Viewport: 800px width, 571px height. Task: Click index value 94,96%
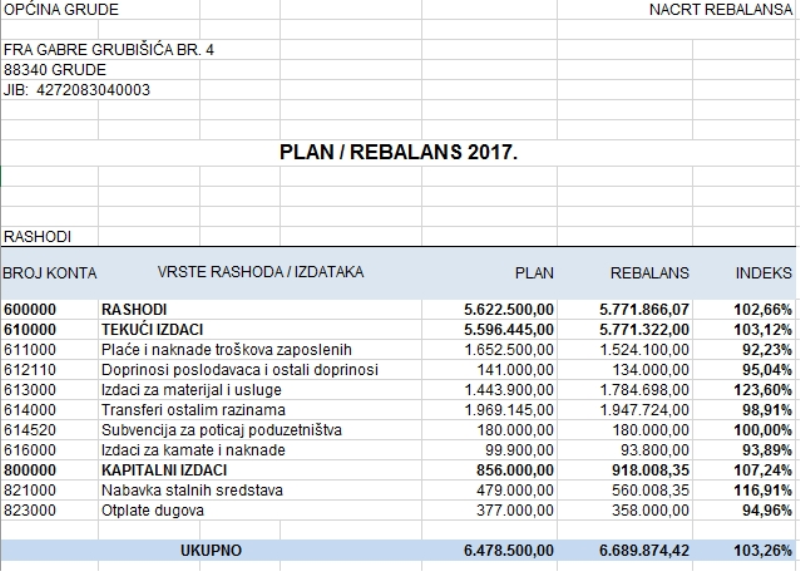coord(767,510)
